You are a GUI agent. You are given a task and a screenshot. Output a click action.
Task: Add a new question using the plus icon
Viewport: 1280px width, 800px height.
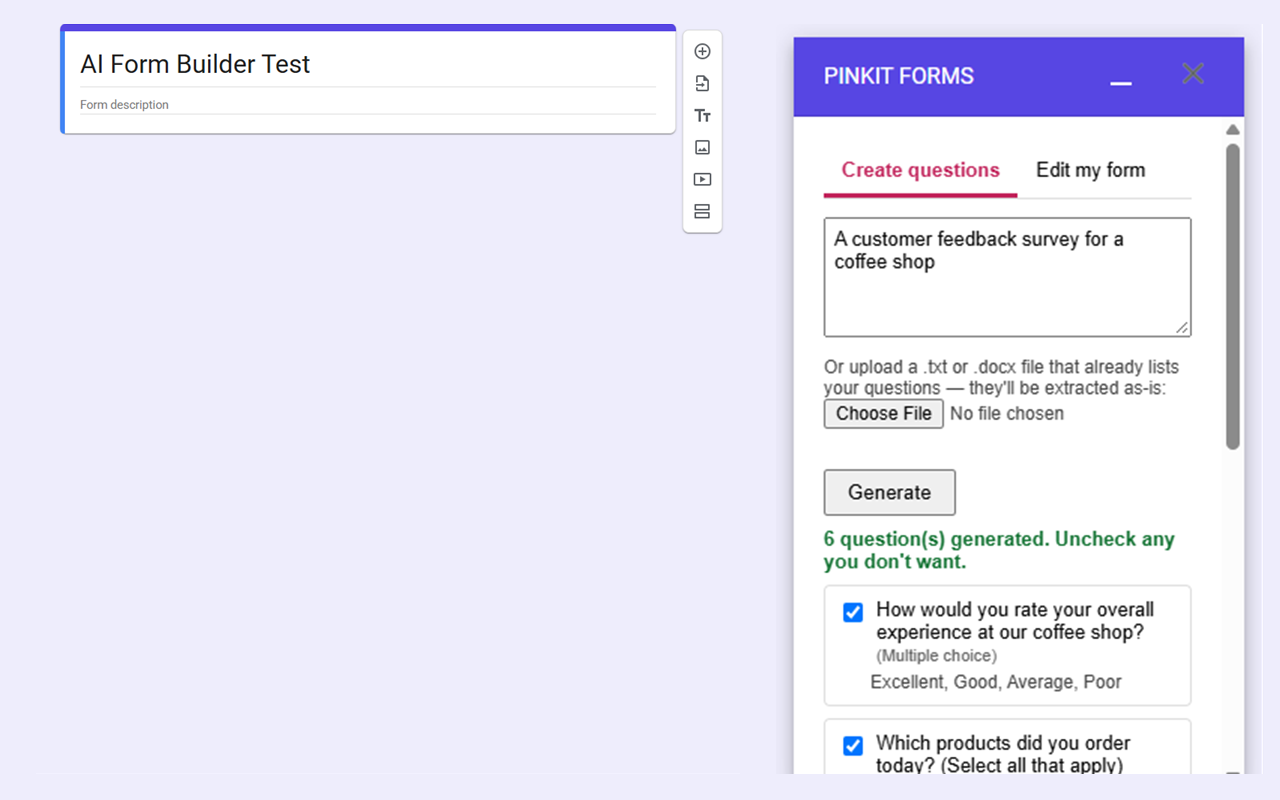tap(702, 51)
